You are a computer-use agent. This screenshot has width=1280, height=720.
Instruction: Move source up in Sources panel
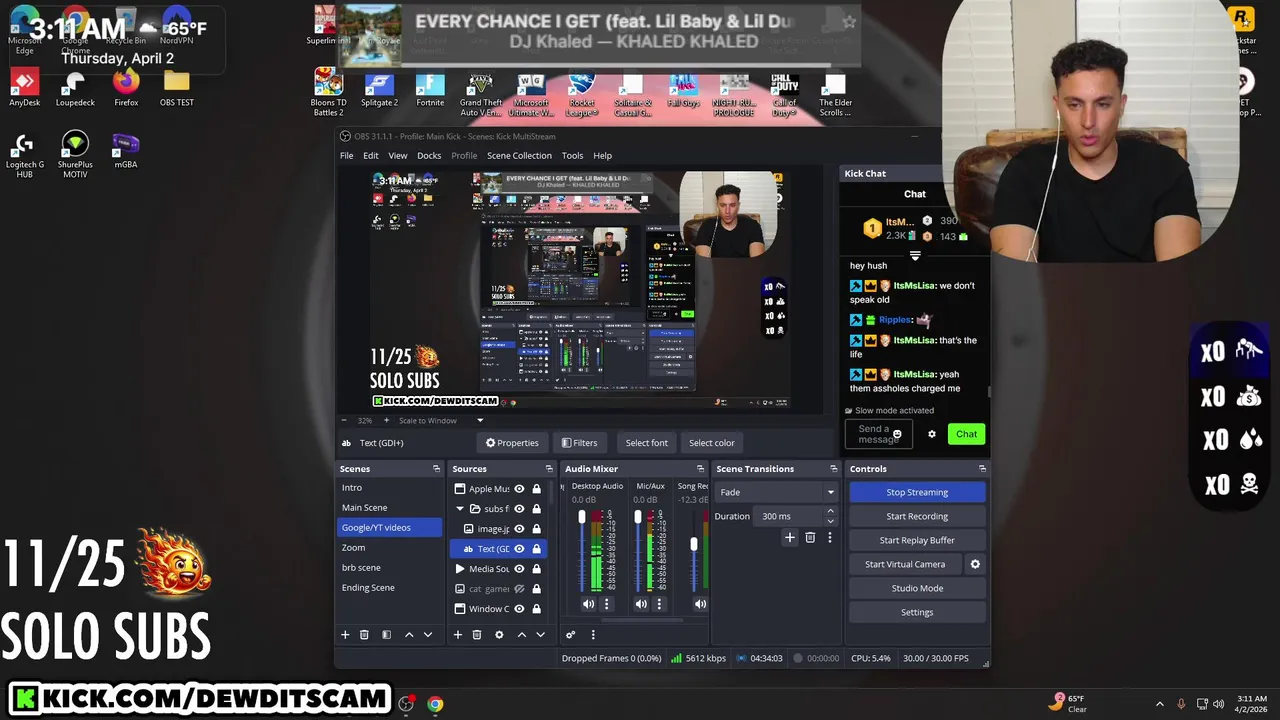(x=521, y=635)
